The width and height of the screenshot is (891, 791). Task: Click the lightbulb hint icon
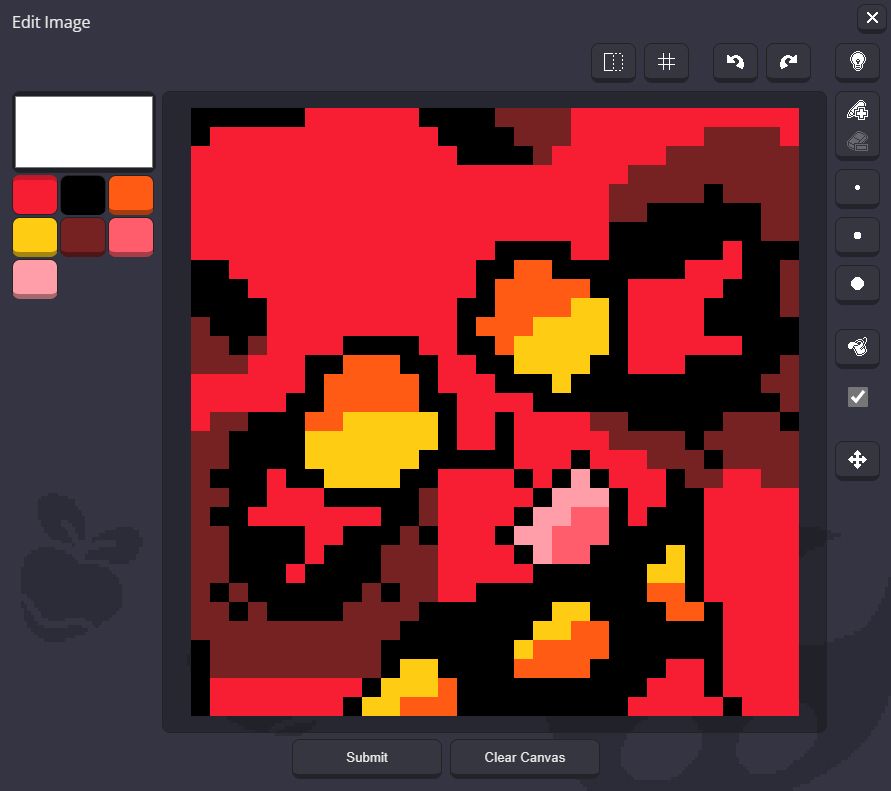pos(857,61)
